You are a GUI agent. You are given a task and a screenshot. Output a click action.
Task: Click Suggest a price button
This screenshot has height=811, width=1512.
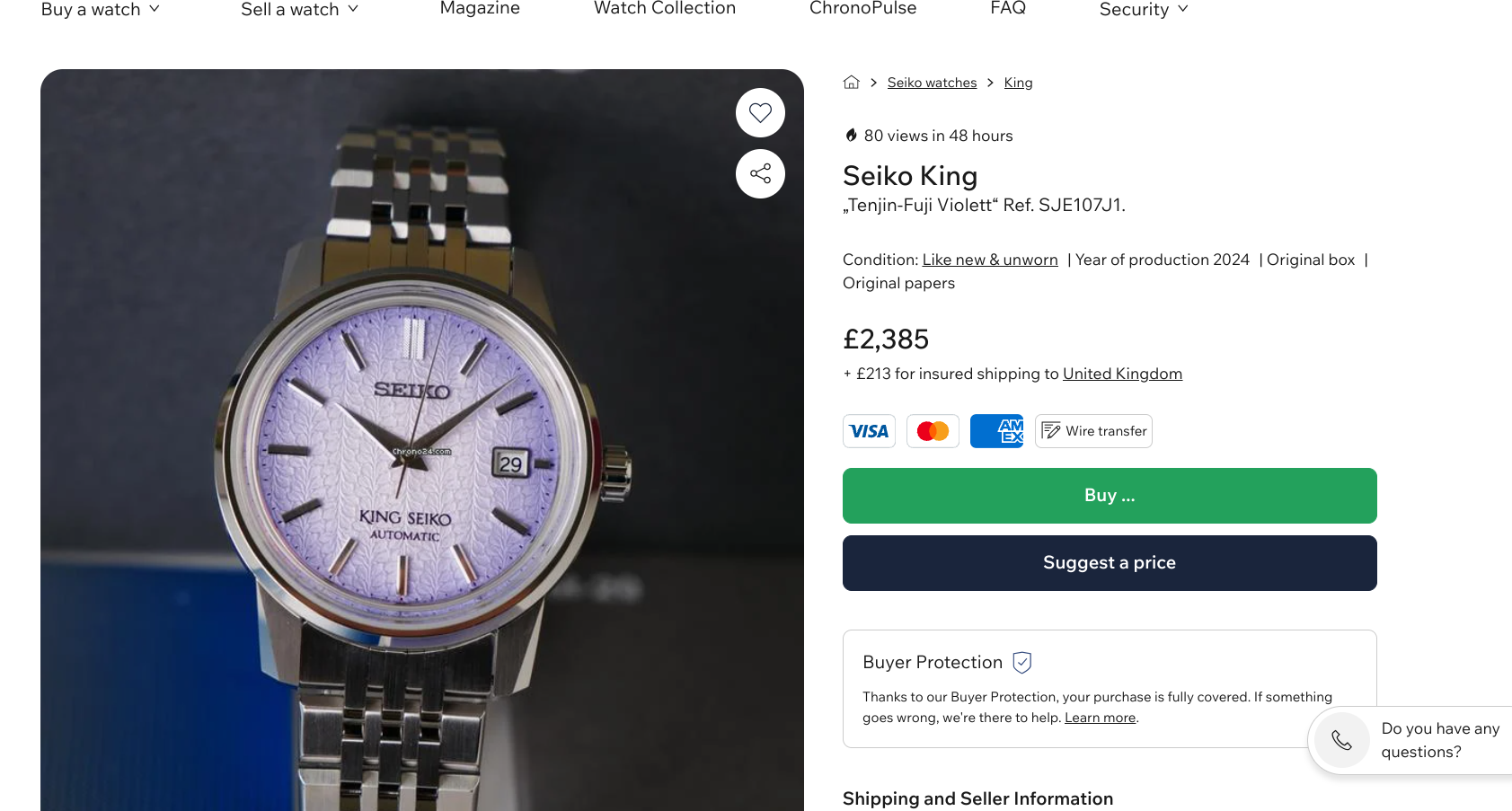point(1110,563)
